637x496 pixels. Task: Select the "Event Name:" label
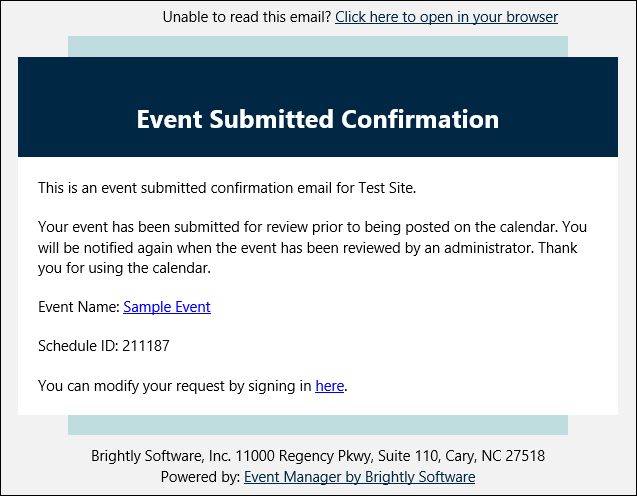pos(79,307)
